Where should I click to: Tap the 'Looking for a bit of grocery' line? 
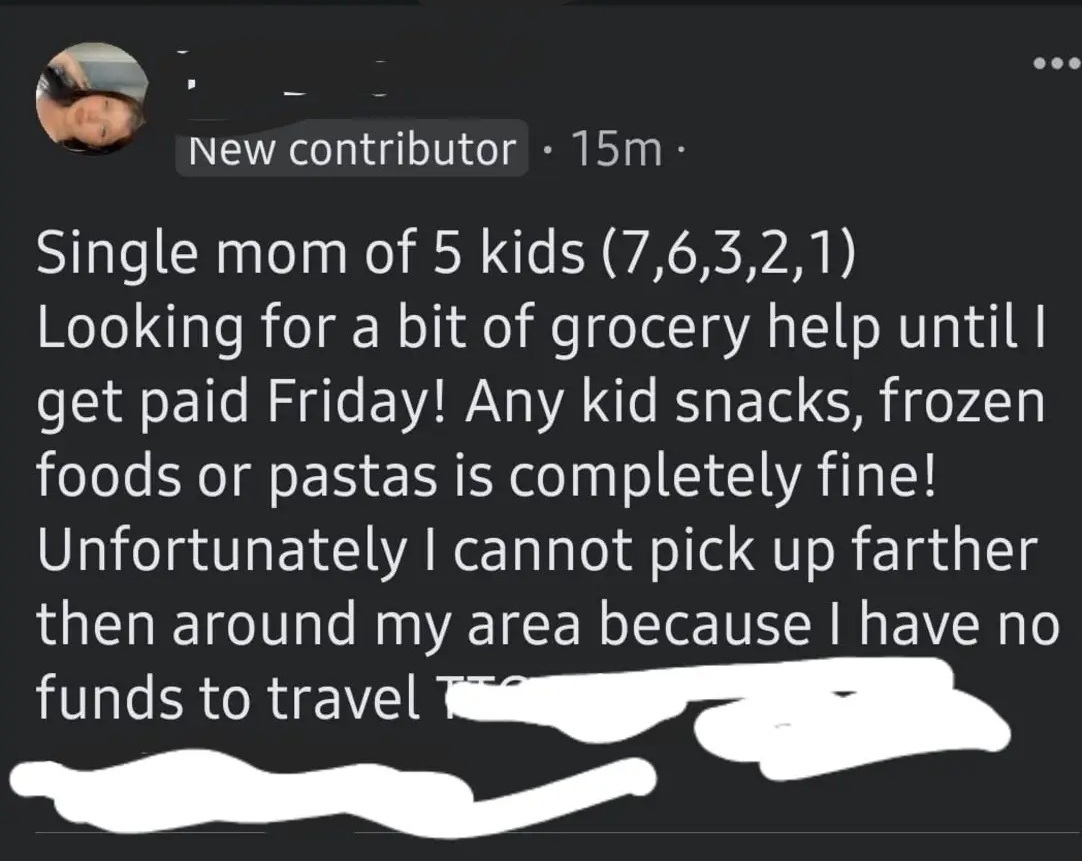coord(542,328)
